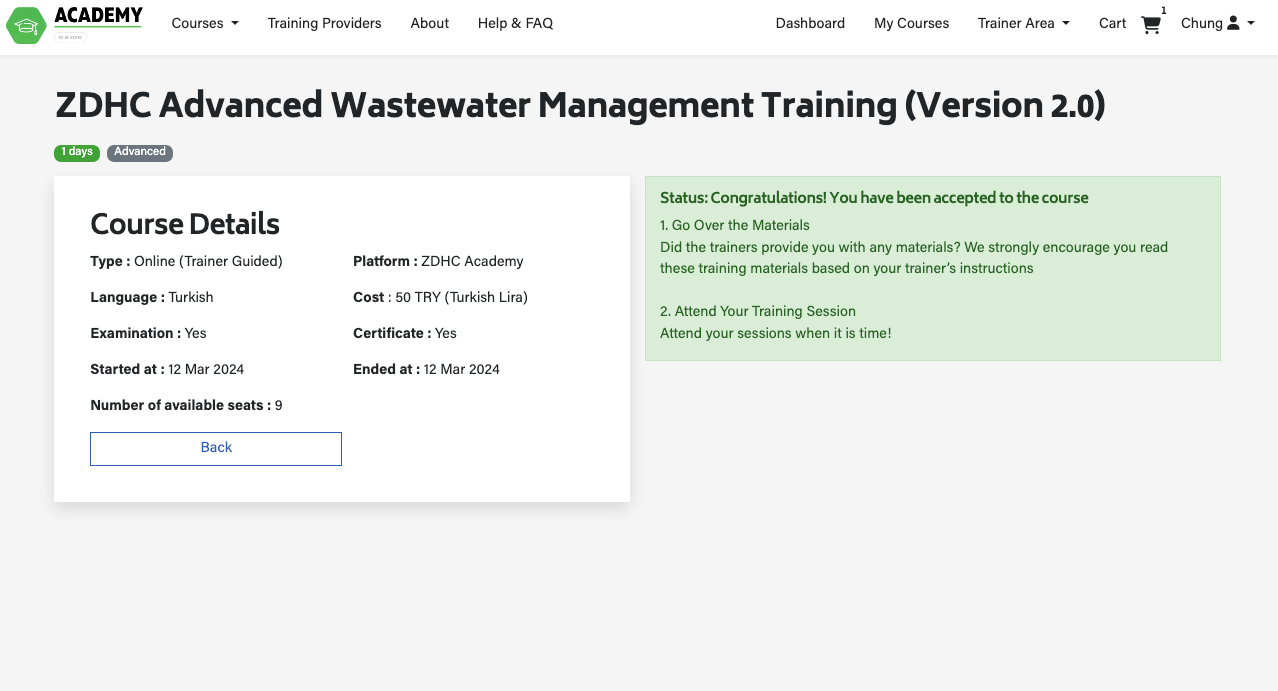Click the Platform 'ZDHC Academy' value
The image size is (1278, 691).
coord(472,261)
